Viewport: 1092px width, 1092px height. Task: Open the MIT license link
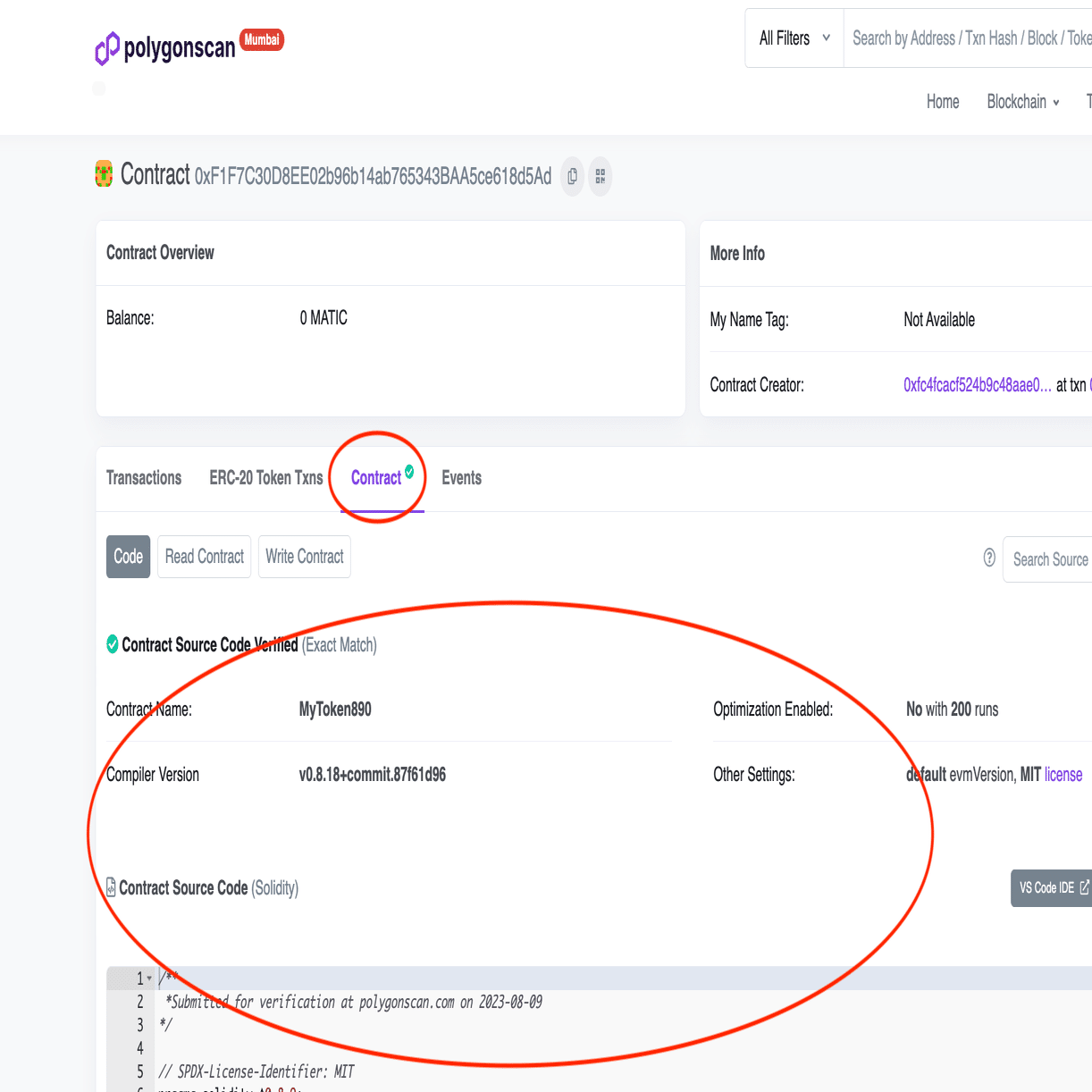coord(1063,775)
